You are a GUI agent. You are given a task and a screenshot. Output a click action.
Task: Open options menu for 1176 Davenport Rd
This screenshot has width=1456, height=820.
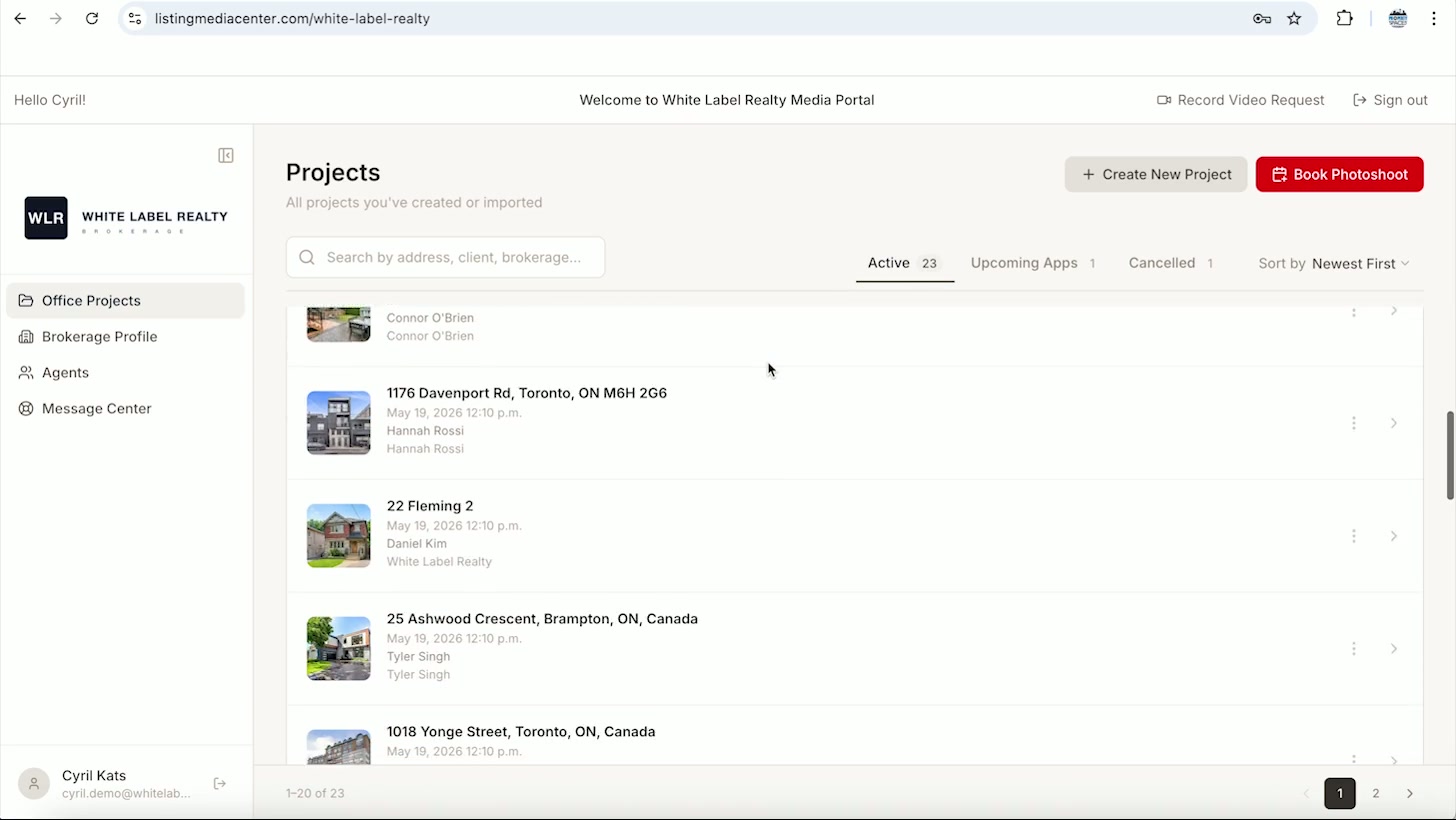point(1354,423)
